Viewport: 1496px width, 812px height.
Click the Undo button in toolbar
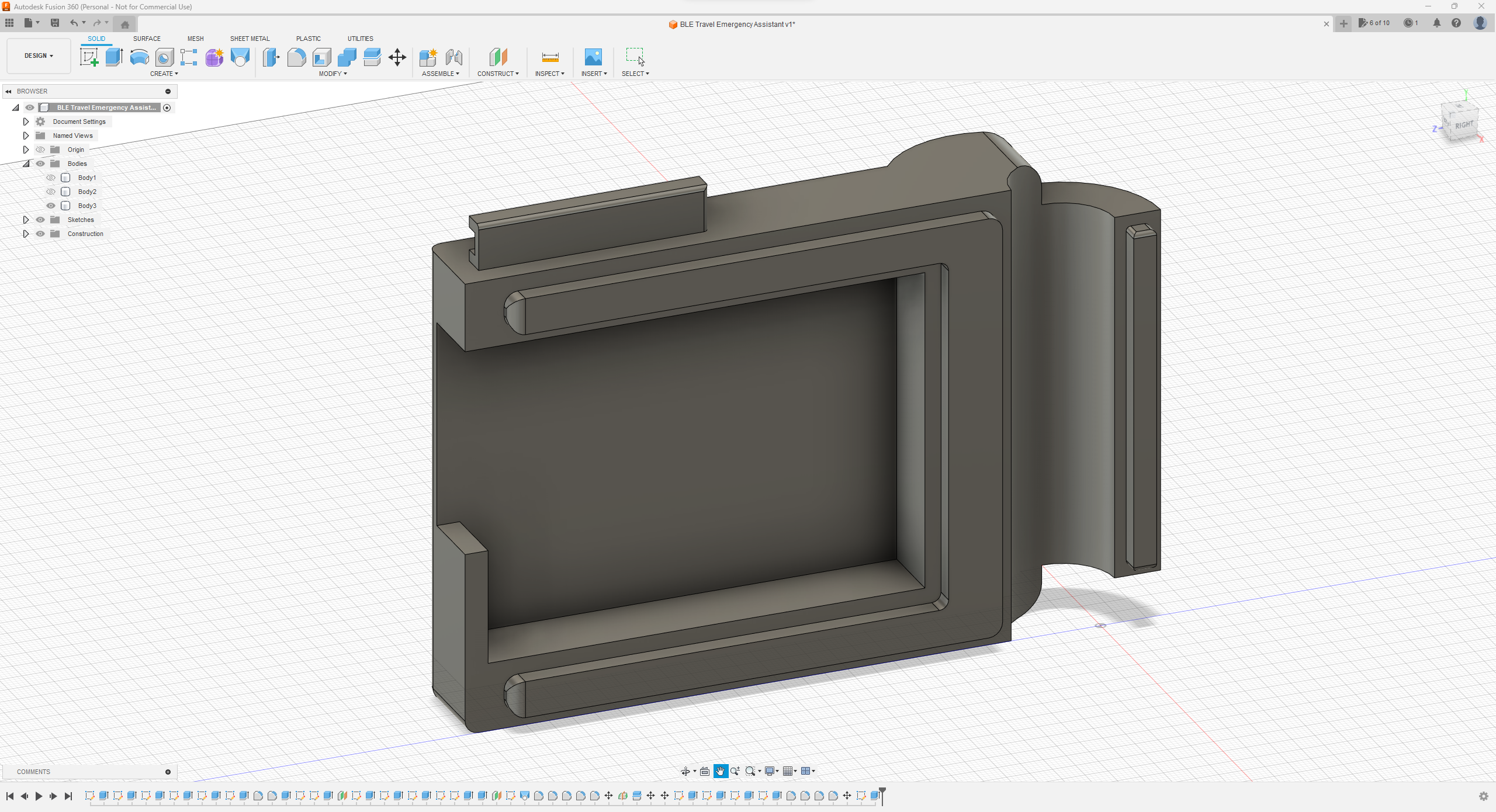(x=74, y=23)
